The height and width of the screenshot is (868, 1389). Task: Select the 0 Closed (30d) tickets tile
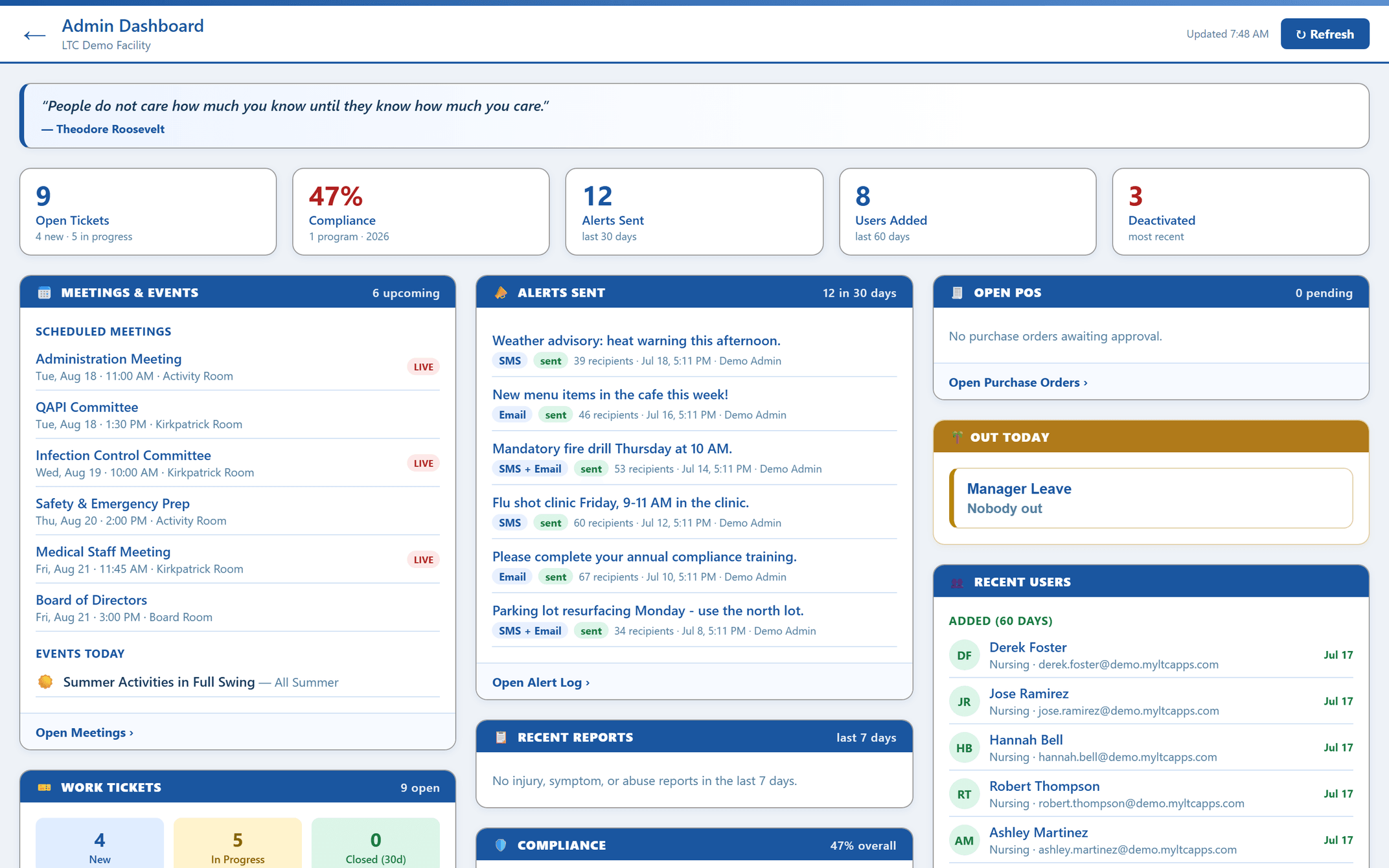pyautogui.click(x=376, y=843)
